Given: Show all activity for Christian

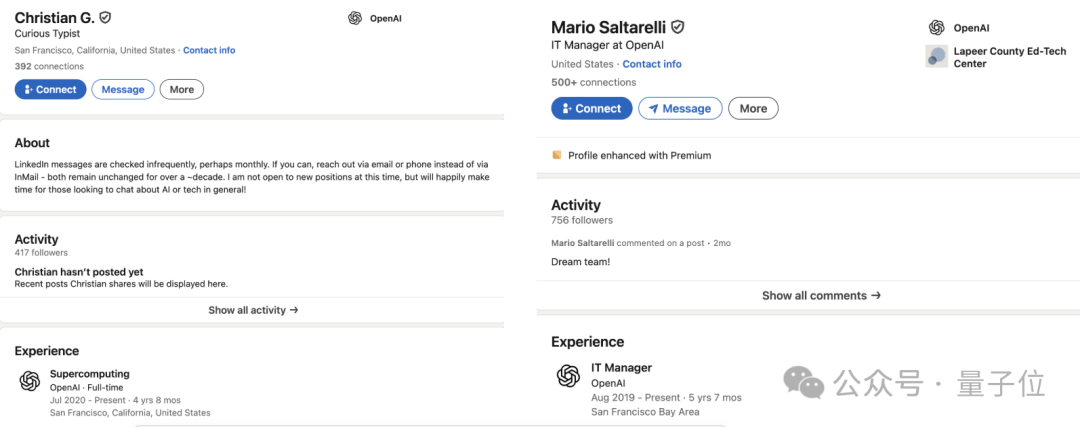Looking at the screenshot, I should pos(253,310).
